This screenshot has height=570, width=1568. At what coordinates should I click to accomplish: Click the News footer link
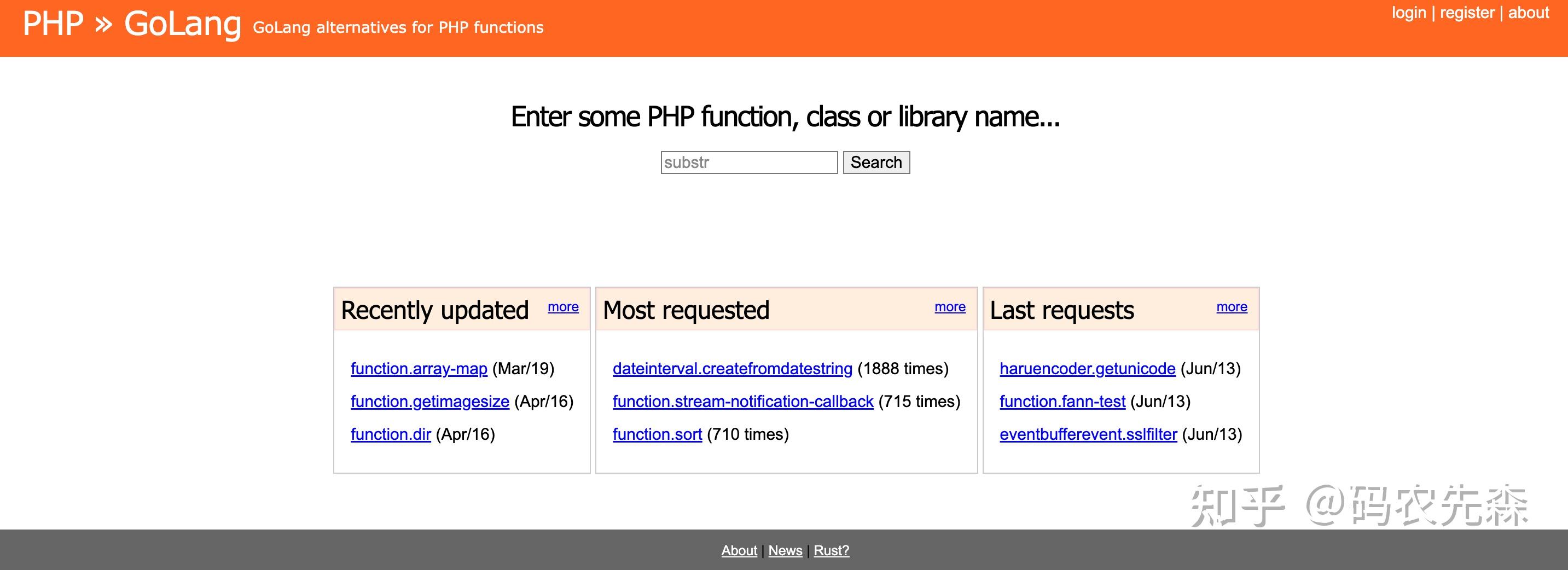pyautogui.click(x=785, y=550)
